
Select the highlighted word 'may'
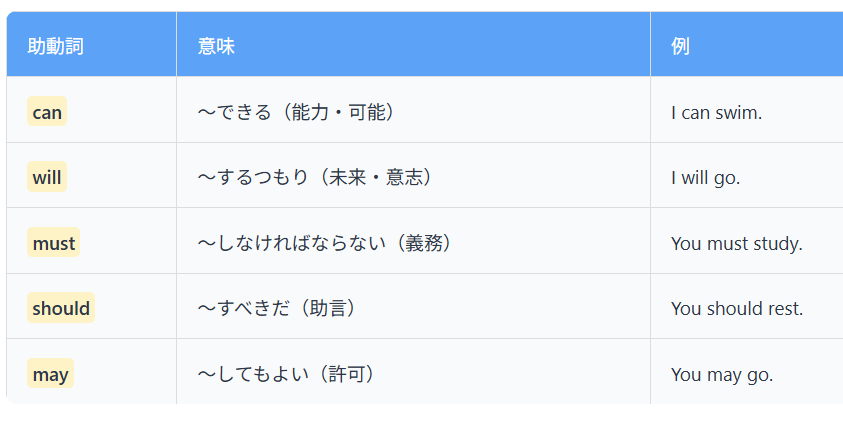coord(50,375)
